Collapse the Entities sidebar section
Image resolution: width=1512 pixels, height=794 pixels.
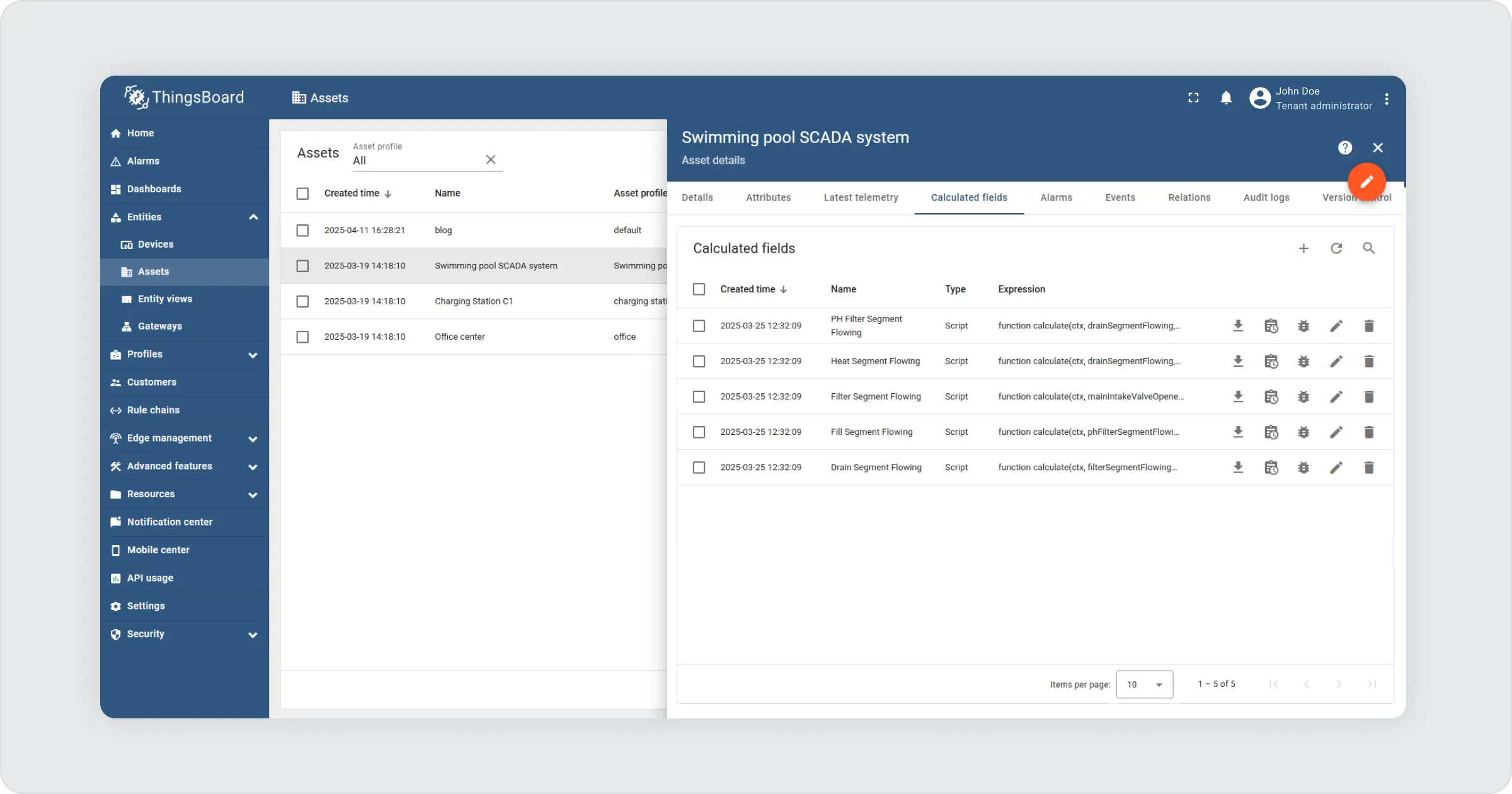pyautogui.click(x=253, y=217)
